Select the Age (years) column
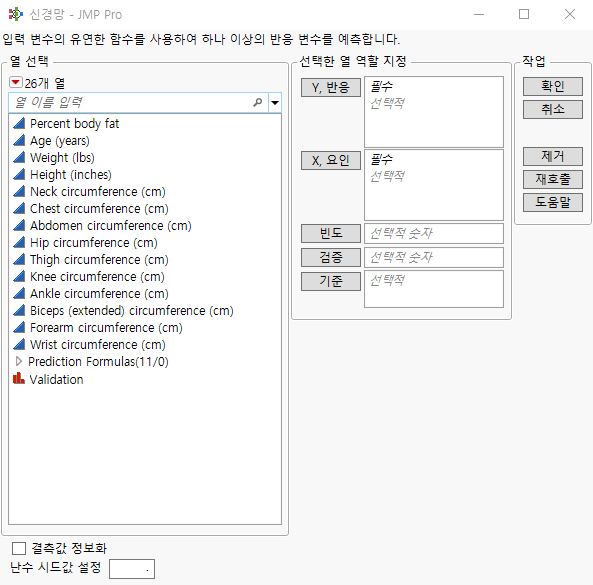Screen dimensions: 593x585 point(60,141)
